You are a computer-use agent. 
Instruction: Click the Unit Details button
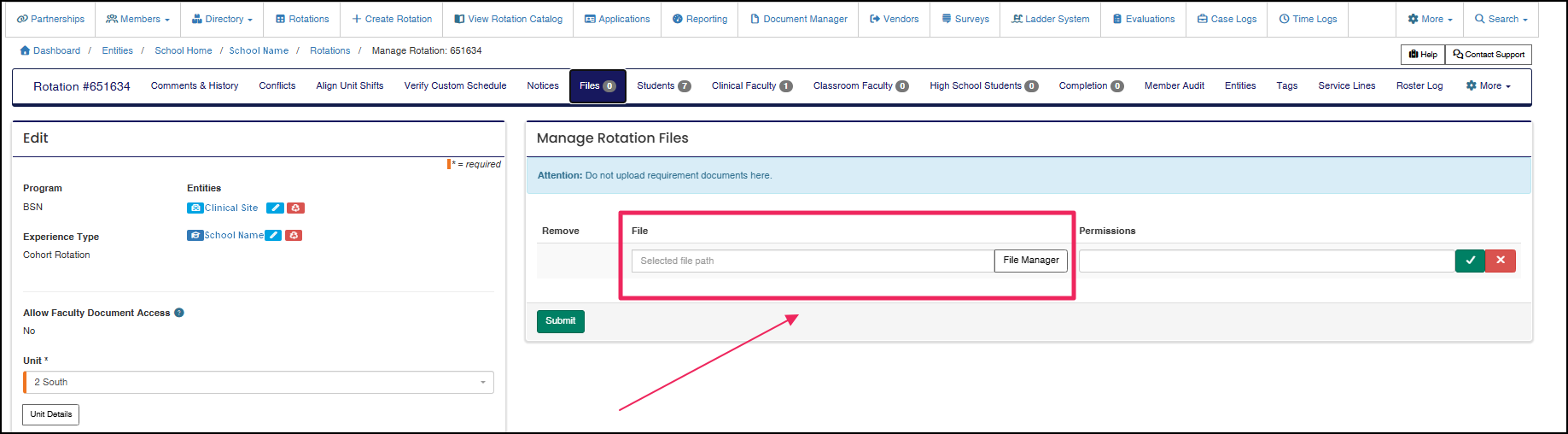tap(50, 414)
